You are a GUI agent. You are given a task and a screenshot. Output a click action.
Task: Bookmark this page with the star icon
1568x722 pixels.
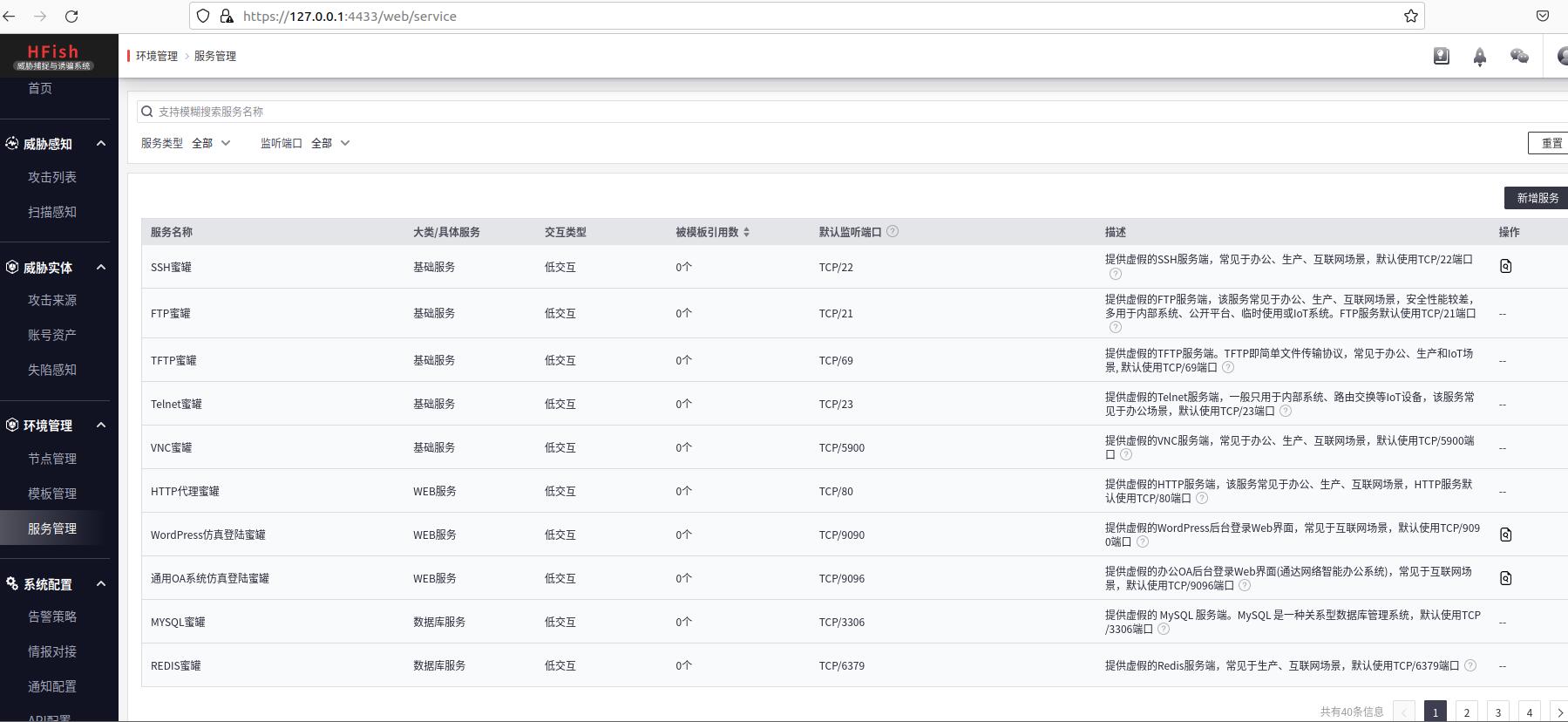click(x=1410, y=16)
